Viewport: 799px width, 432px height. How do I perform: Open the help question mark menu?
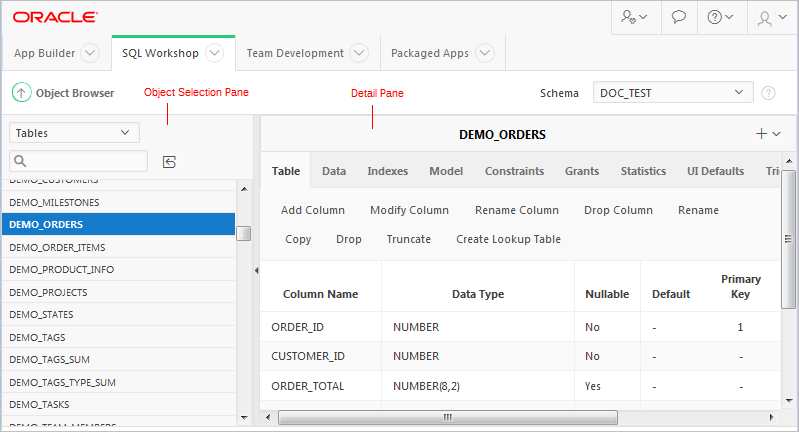coord(720,17)
